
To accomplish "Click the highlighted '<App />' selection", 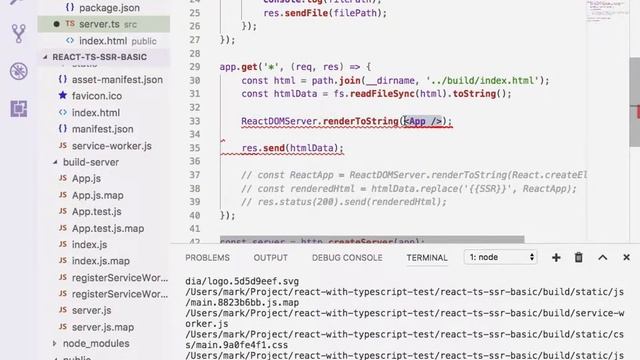I will (x=423, y=121).
